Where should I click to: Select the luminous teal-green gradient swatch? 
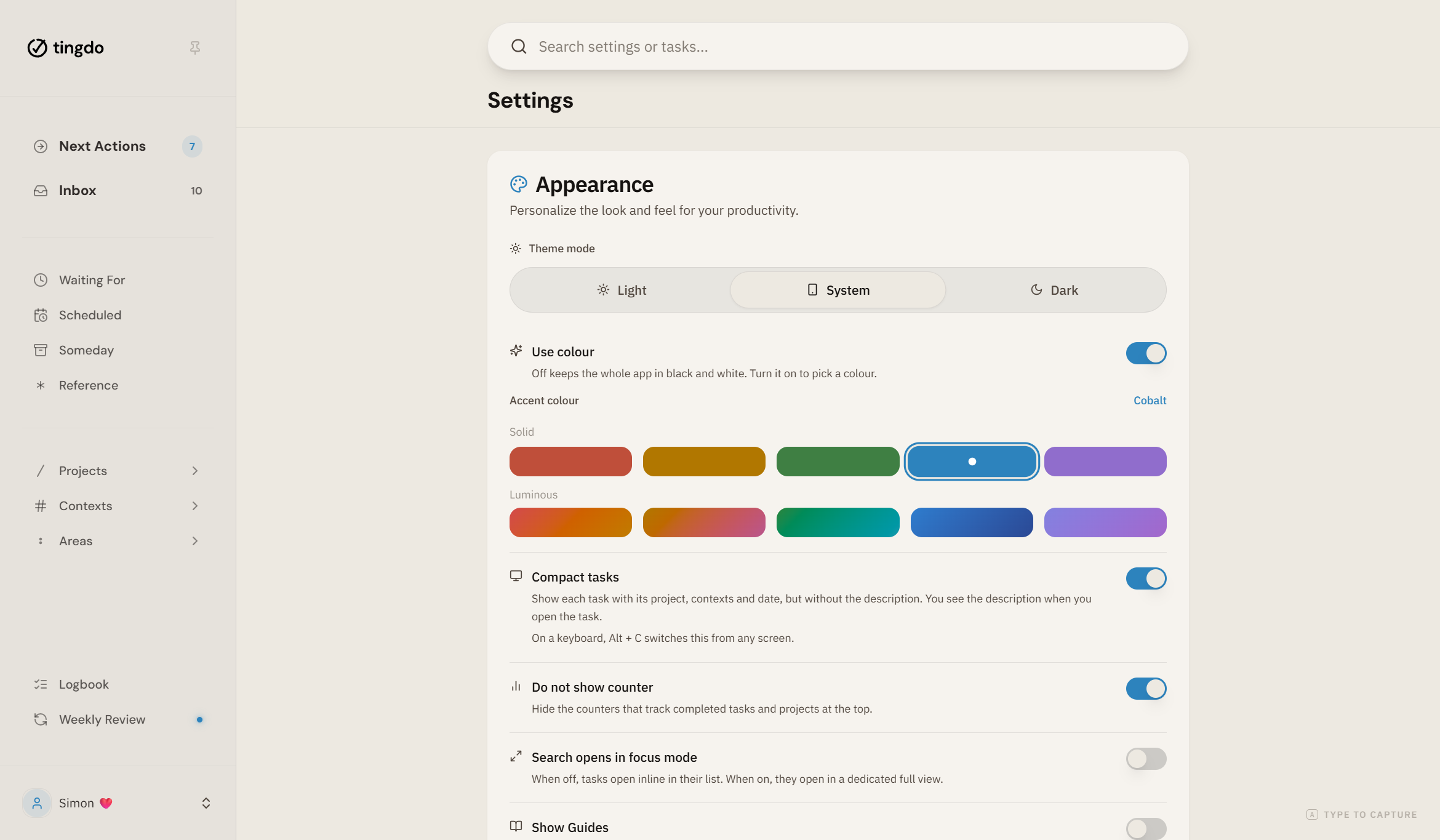click(838, 522)
